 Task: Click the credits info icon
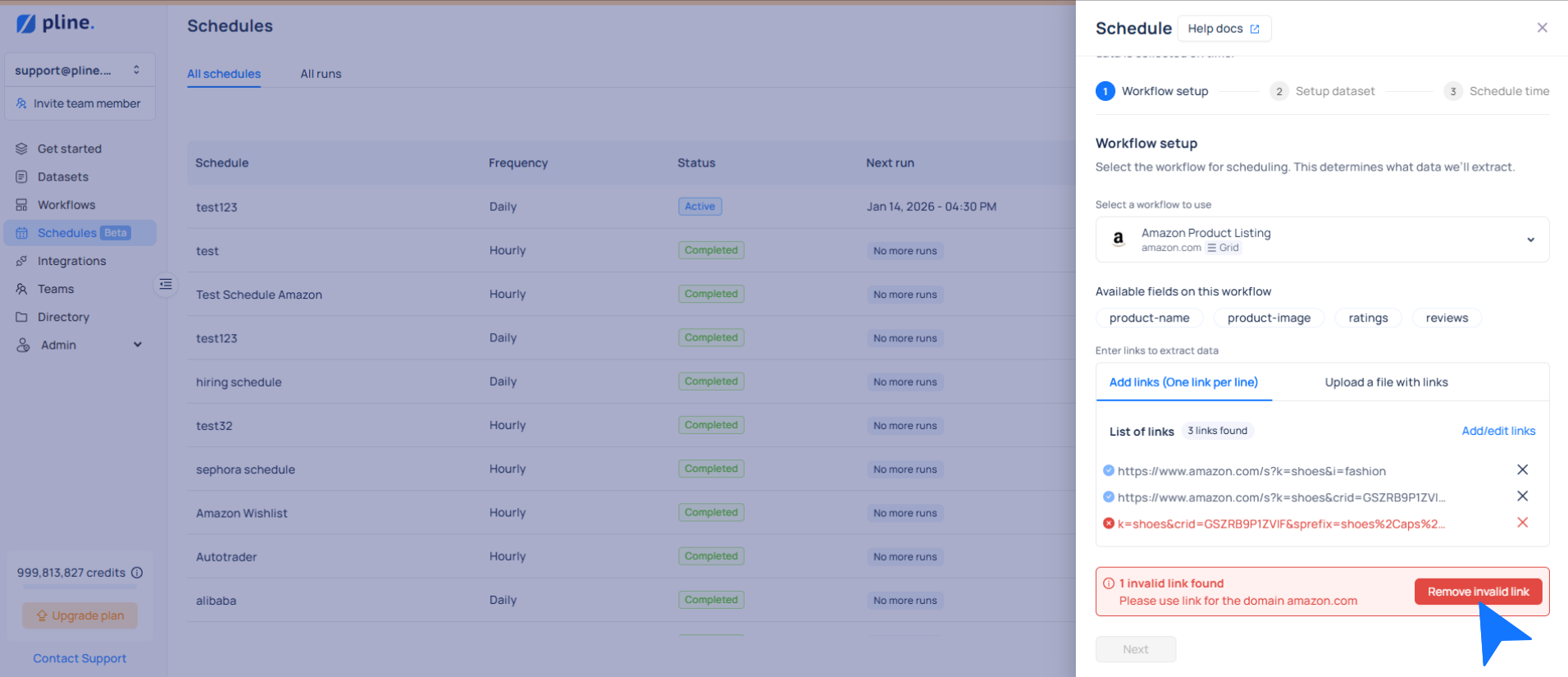coord(137,573)
